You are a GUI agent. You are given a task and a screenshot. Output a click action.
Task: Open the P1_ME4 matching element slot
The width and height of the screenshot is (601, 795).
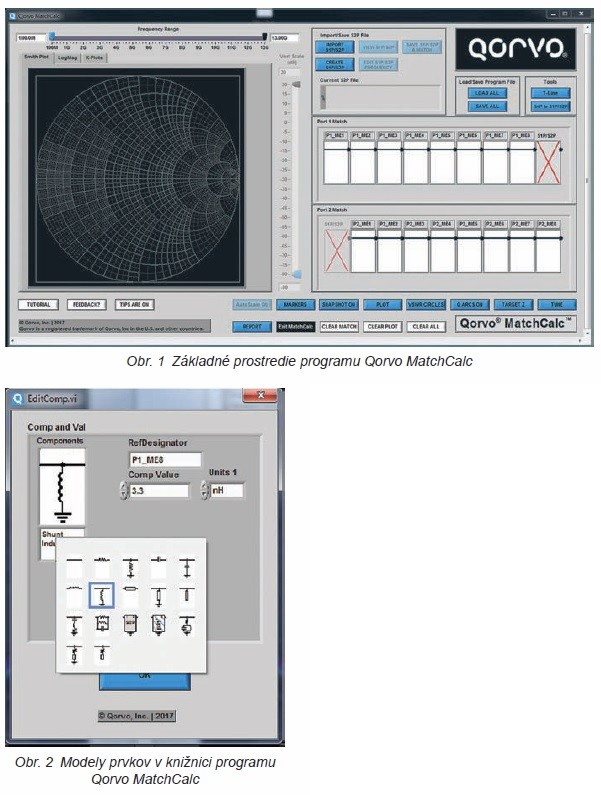point(415,162)
